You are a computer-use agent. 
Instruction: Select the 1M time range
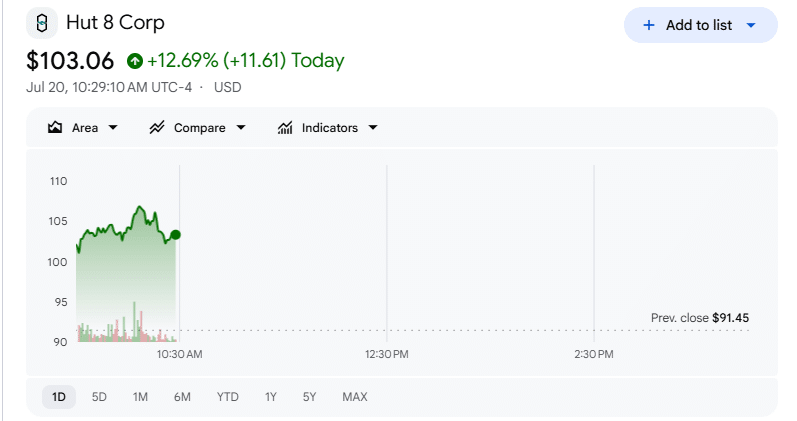(140, 397)
